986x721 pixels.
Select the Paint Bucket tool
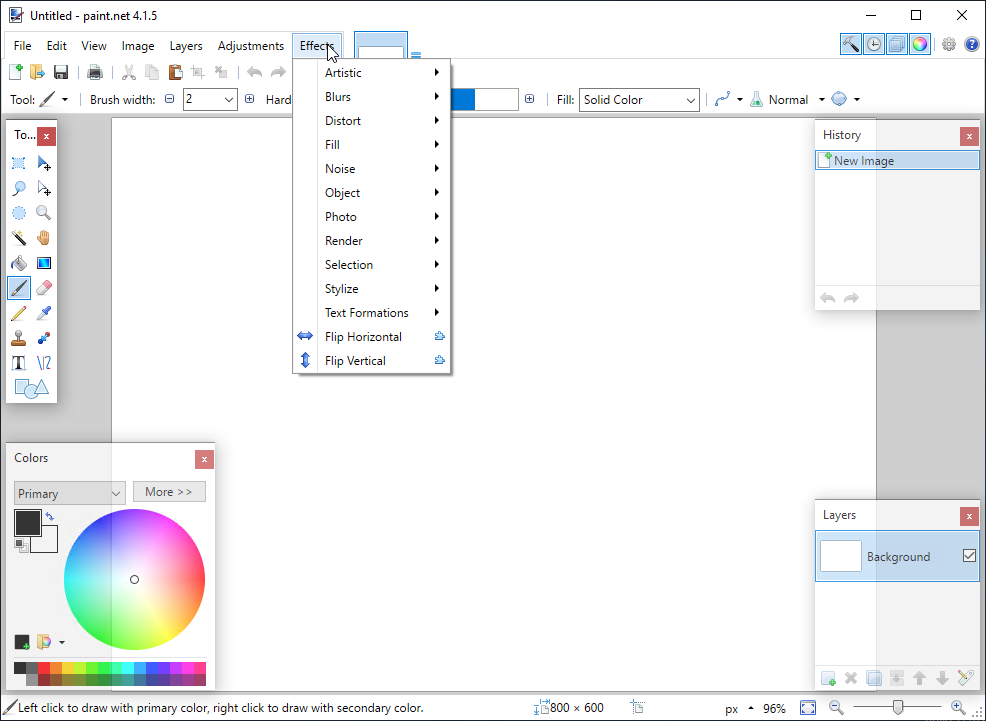[x=19, y=263]
